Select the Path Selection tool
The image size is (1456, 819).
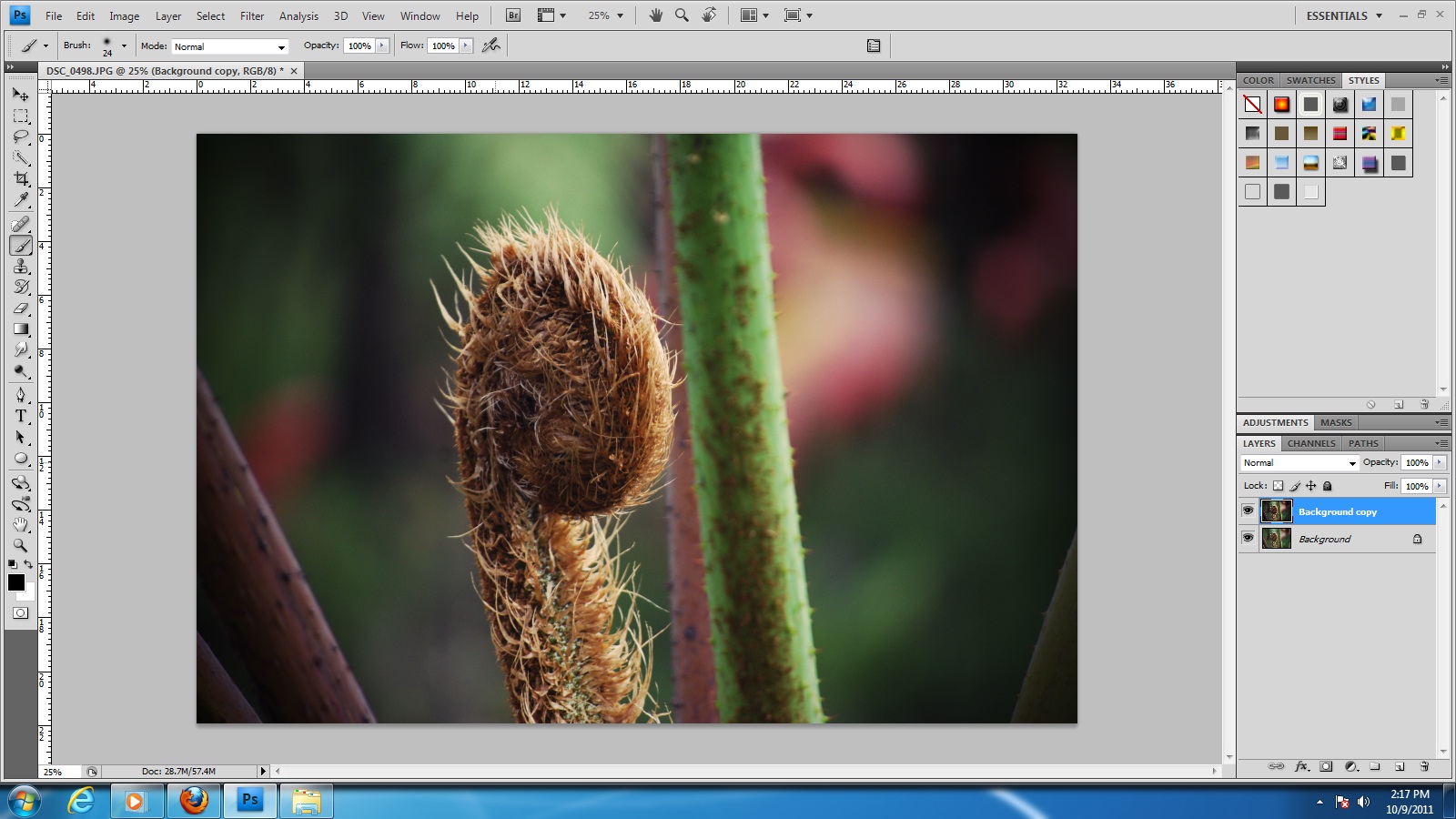click(21, 438)
